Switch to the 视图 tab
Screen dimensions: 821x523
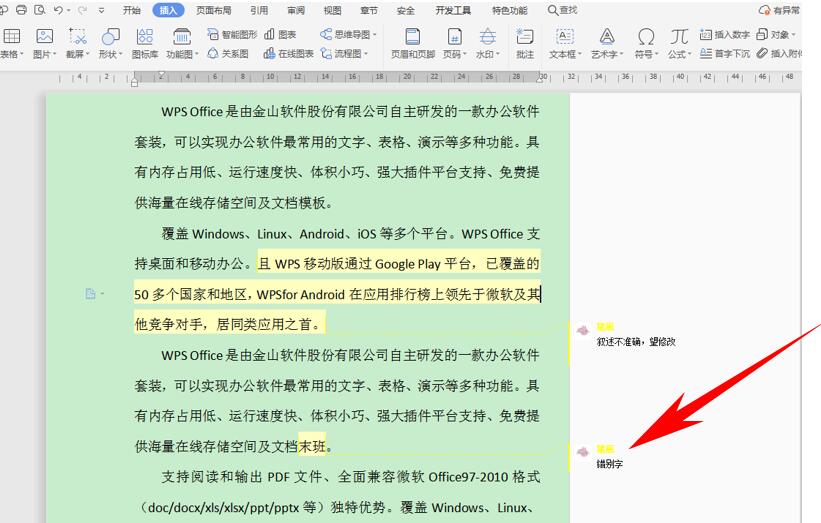332,10
